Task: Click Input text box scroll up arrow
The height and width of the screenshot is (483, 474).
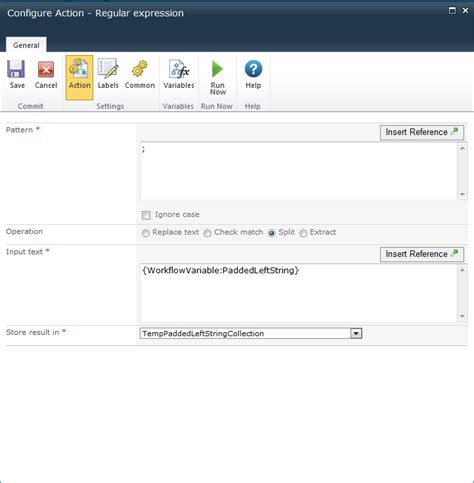Action: click(462, 270)
